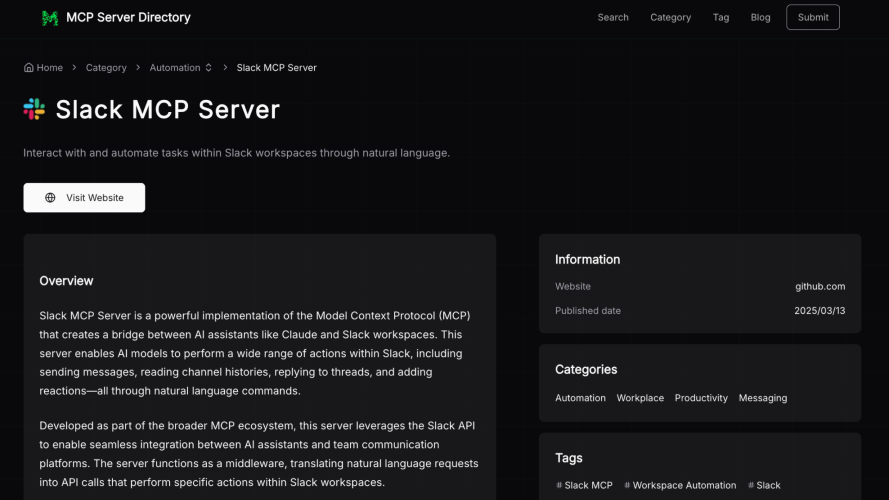Open the github.com website link
This screenshot has width=889, height=500.
820,286
